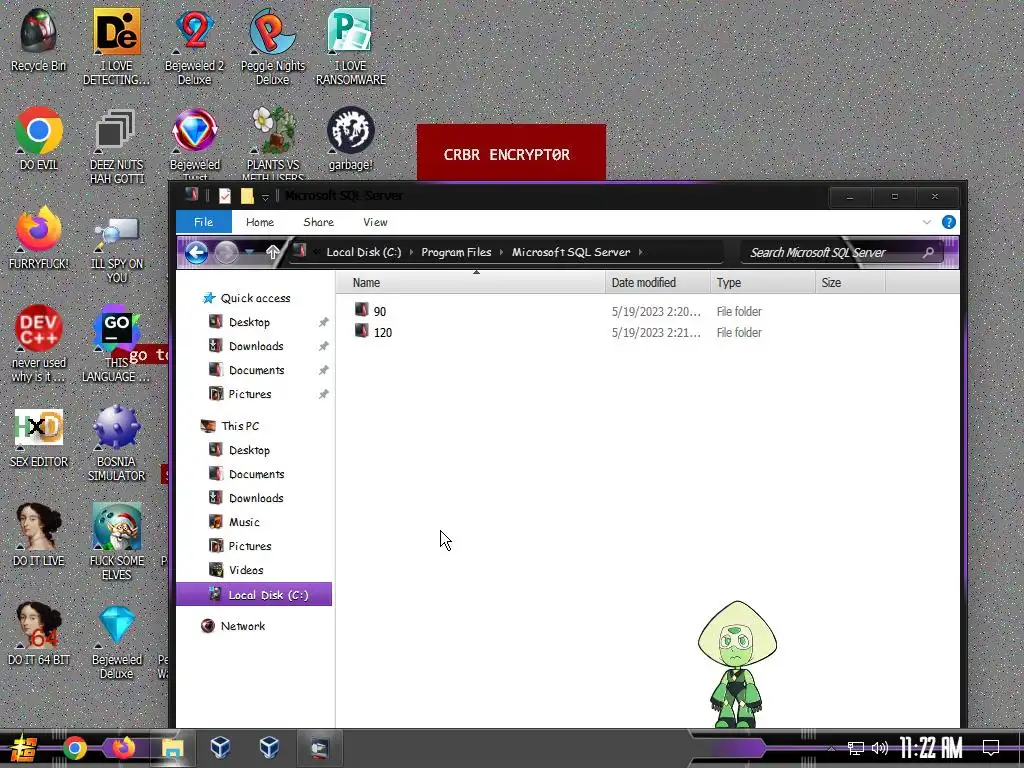Screen dimensions: 1024x768
Task: Sort by the Name column header
Action: click(471, 283)
